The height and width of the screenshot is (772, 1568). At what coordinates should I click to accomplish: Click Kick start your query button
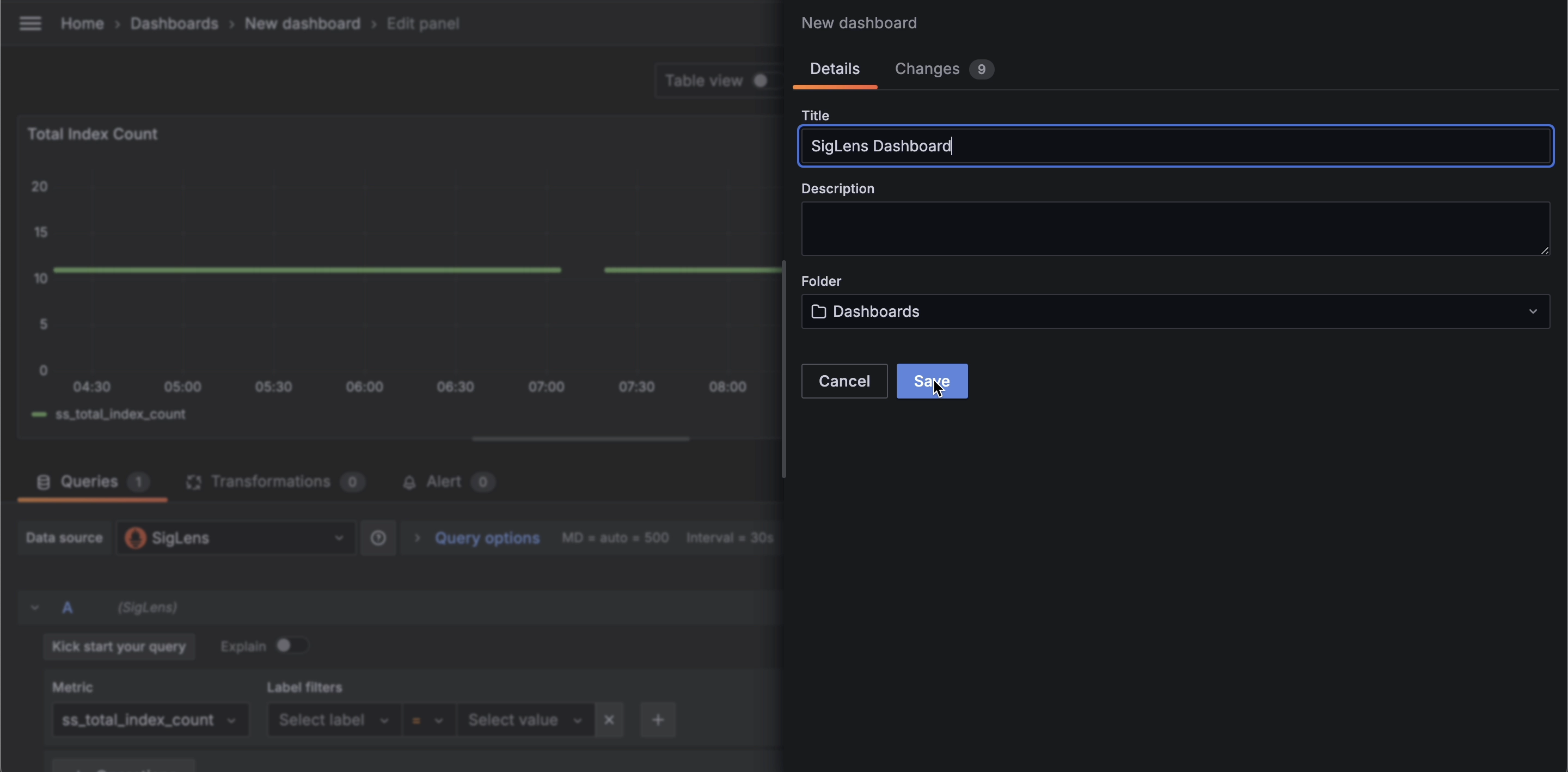[119, 647]
